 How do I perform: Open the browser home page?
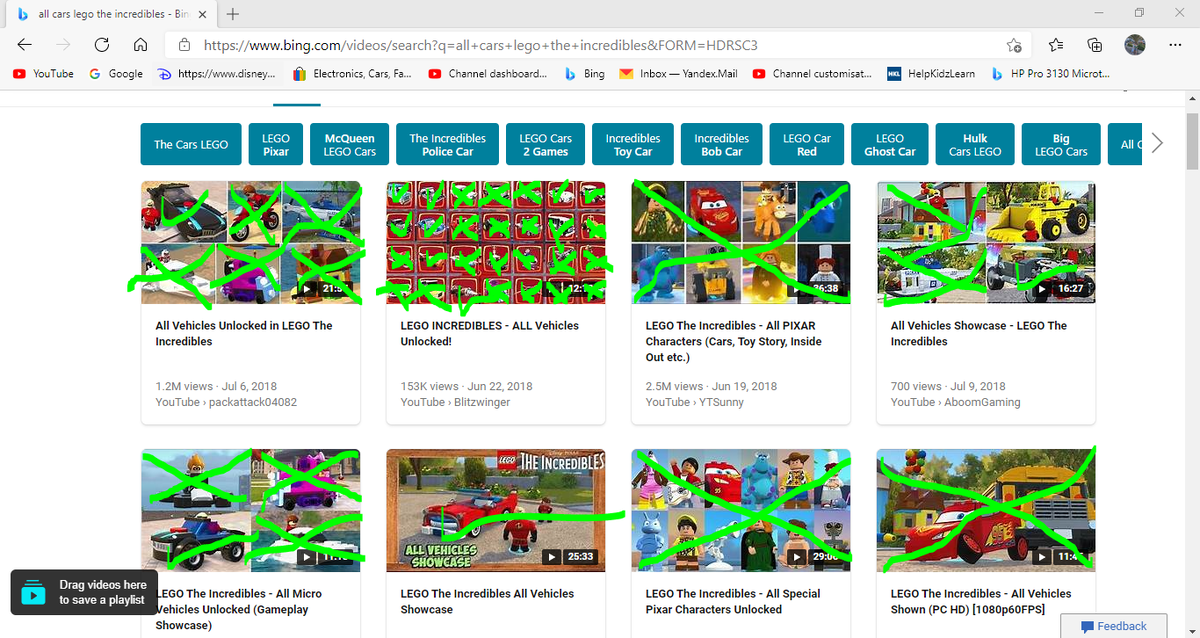tap(141, 45)
